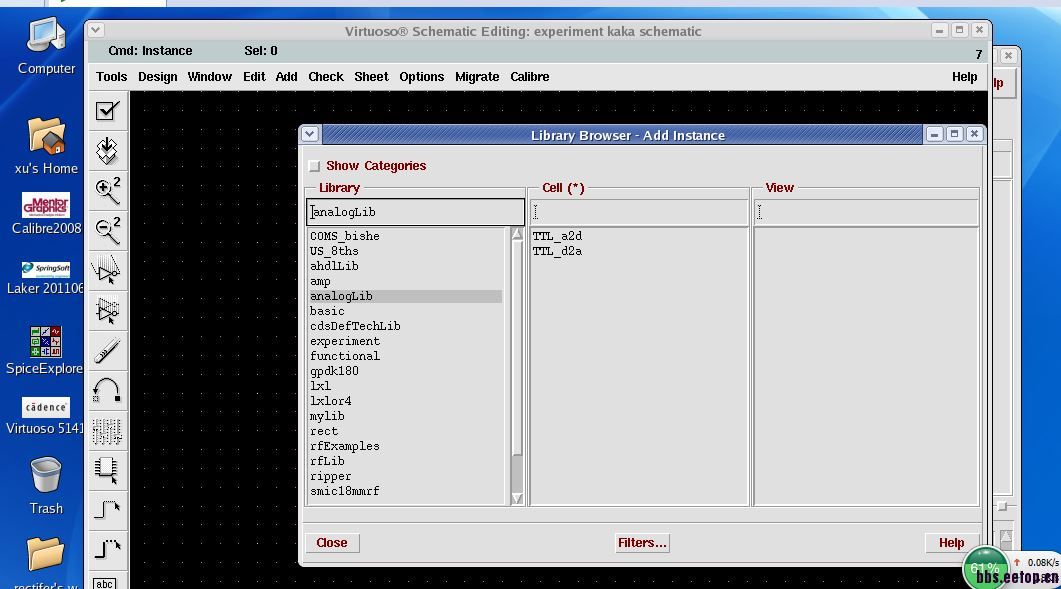
Task: Click the Zoom Out by 2 icon
Action: click(108, 231)
